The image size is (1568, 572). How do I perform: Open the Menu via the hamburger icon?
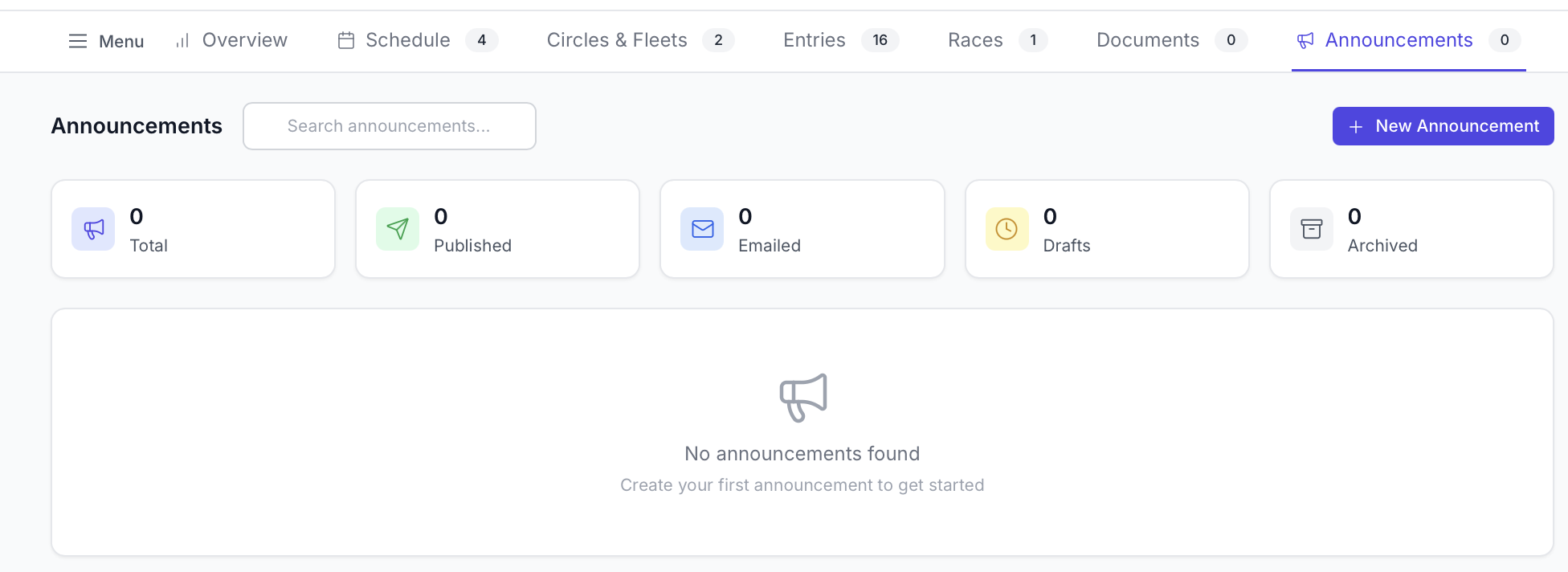point(77,40)
